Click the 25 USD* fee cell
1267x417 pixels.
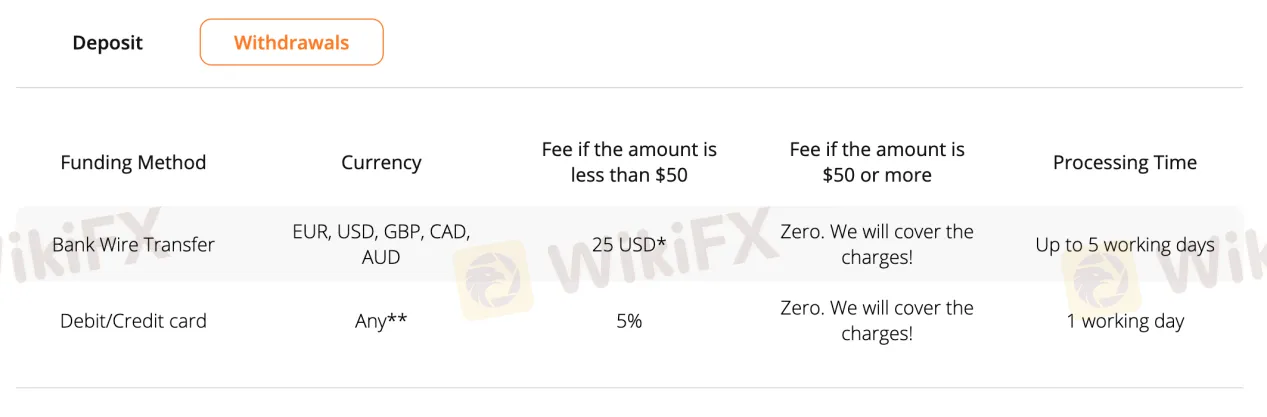[629, 244]
